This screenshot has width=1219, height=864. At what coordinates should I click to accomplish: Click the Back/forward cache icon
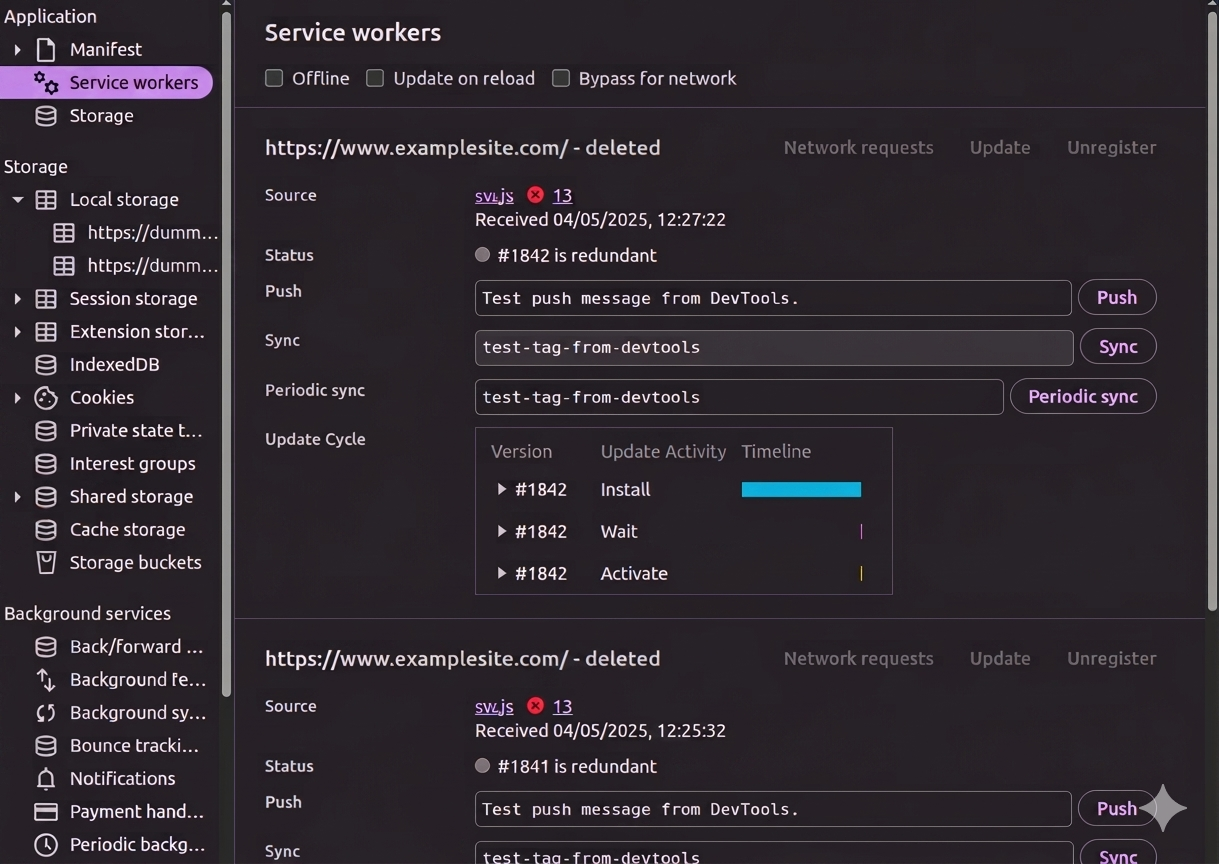[x=46, y=646]
